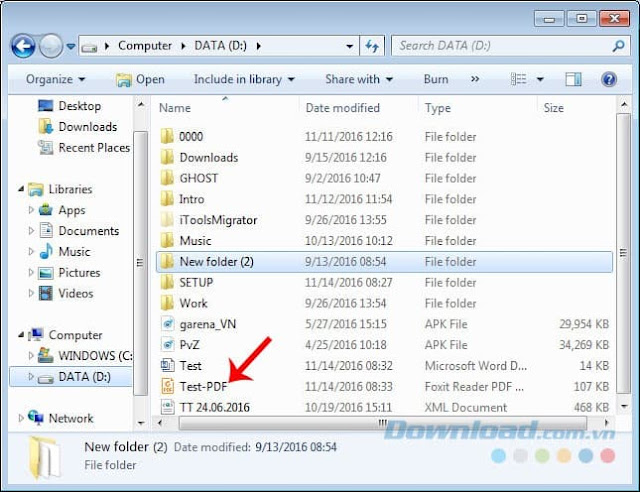640x492 pixels.
Task: Select Downloads in navigation pane favorites
Action: [x=78, y=127]
